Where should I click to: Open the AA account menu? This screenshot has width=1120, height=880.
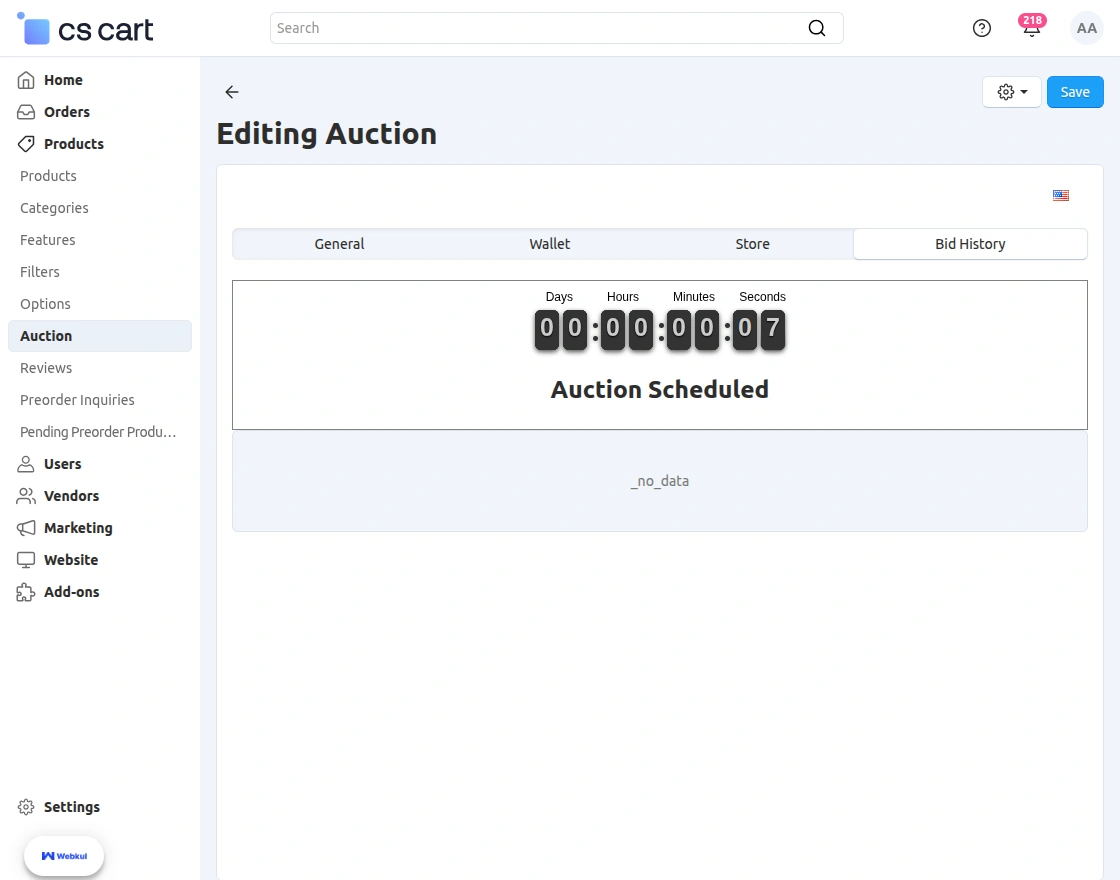1087,28
